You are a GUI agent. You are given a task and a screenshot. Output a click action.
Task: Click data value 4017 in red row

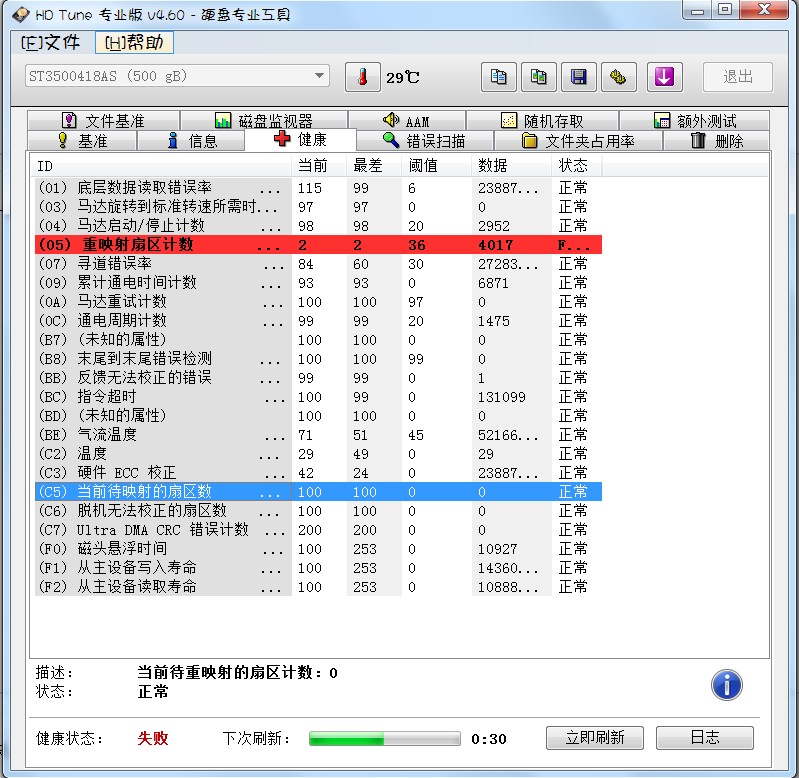[x=495, y=245]
